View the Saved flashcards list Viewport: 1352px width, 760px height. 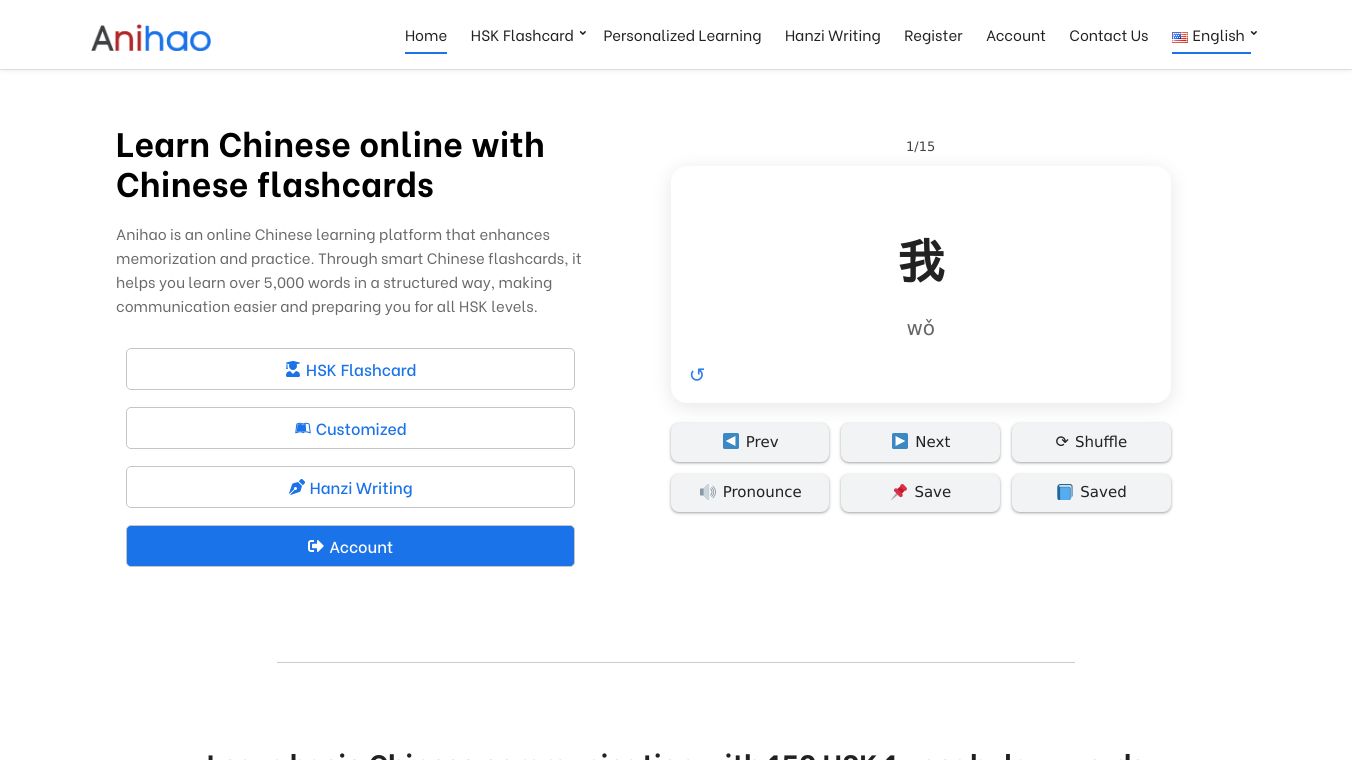(x=1091, y=492)
